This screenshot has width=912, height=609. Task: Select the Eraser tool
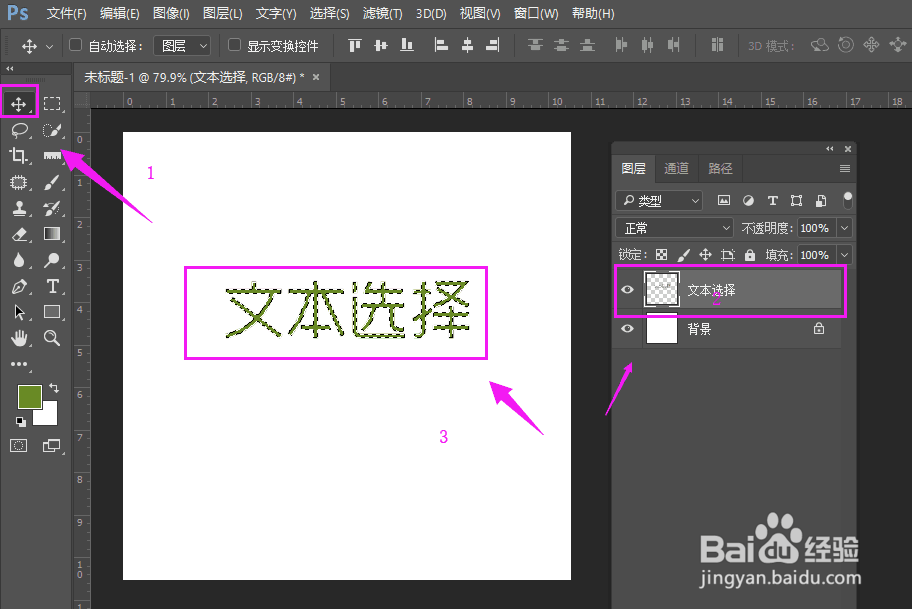(19, 234)
